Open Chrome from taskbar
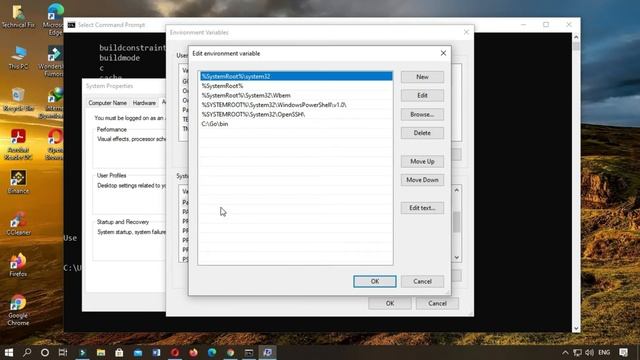Viewport: 640px width, 360px height. [x=231, y=352]
